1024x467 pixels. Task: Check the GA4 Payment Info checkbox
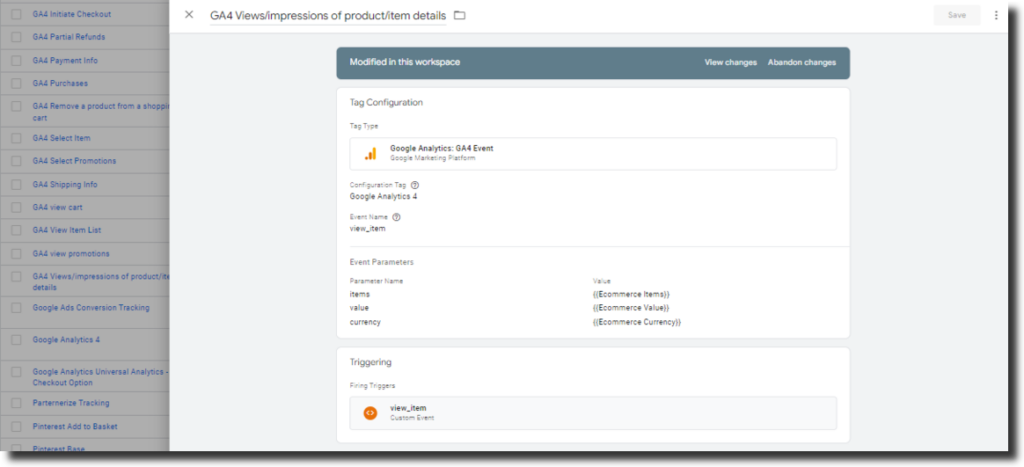pyautogui.click(x=16, y=61)
